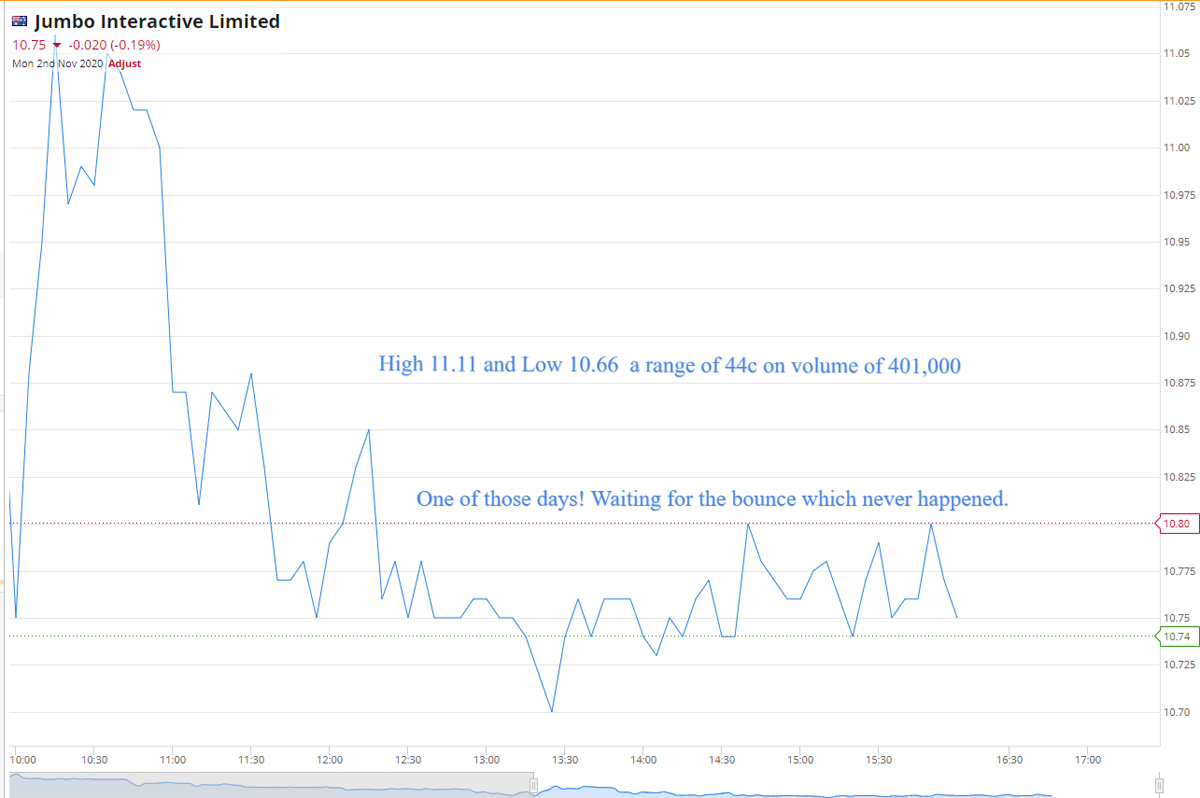Screen dimensions: 1200x798
Task: Click the 10:30 time axis label
Action: pyautogui.click(x=94, y=759)
